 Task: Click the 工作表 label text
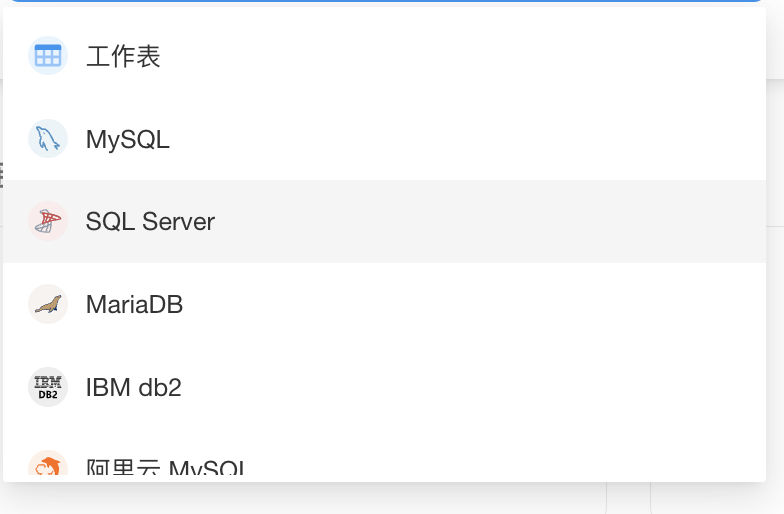(123, 56)
